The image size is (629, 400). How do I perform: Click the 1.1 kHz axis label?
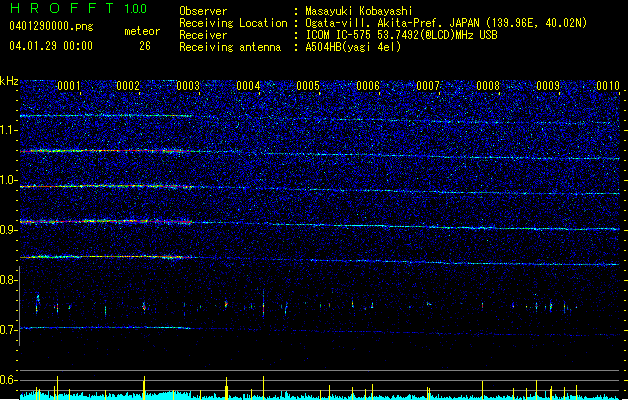click(x=9, y=131)
